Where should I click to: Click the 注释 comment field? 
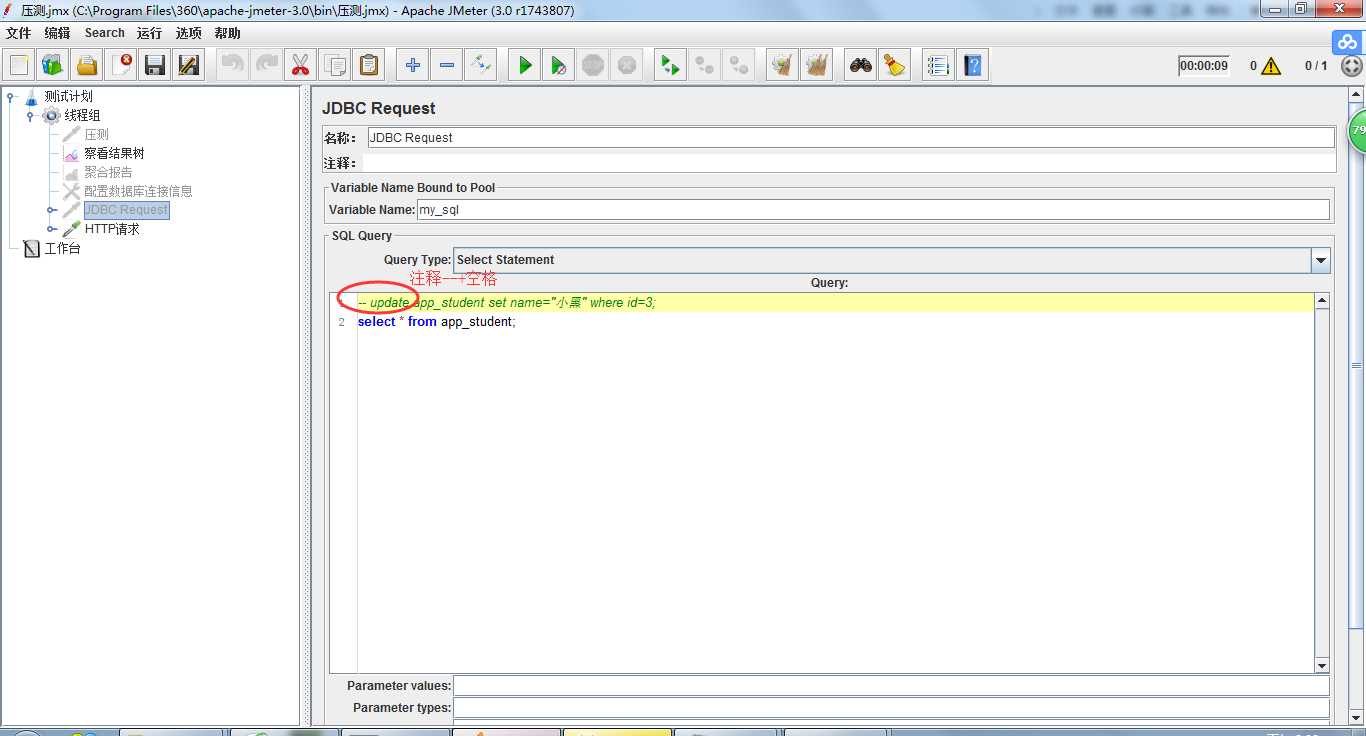[x=848, y=163]
